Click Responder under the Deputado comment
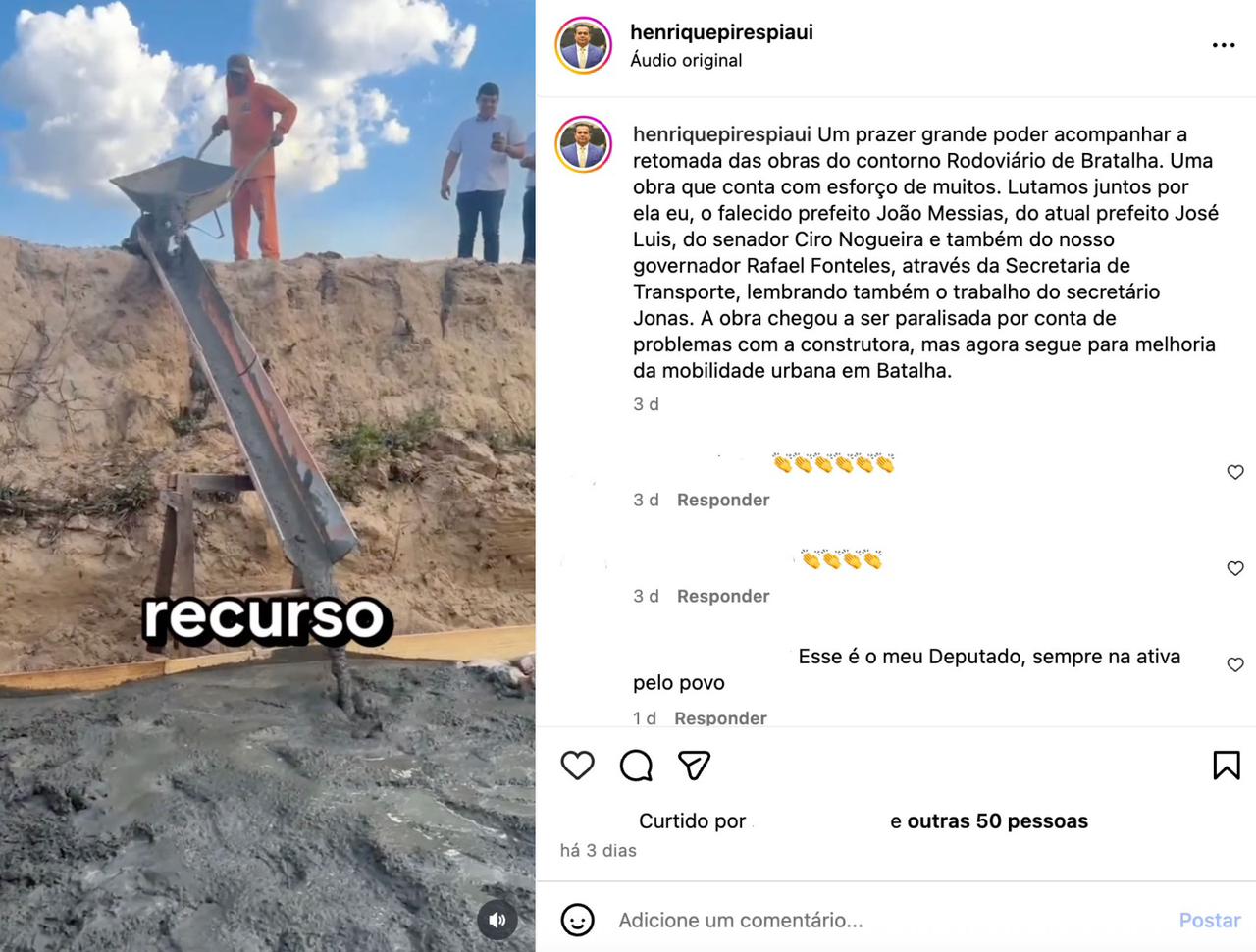Screen dimensions: 1256x952 (x=720, y=717)
